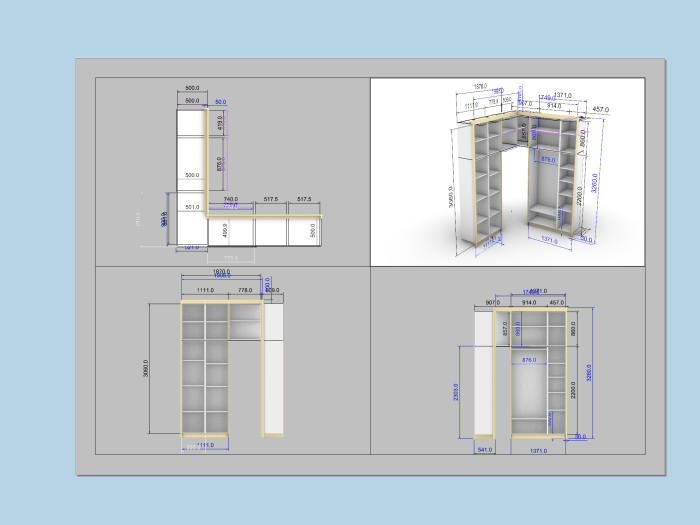The width and height of the screenshot is (700, 525).
Task: Select the blue 2333.0 vertical dimension at left of the side elevation
Action: [x=456, y=392]
